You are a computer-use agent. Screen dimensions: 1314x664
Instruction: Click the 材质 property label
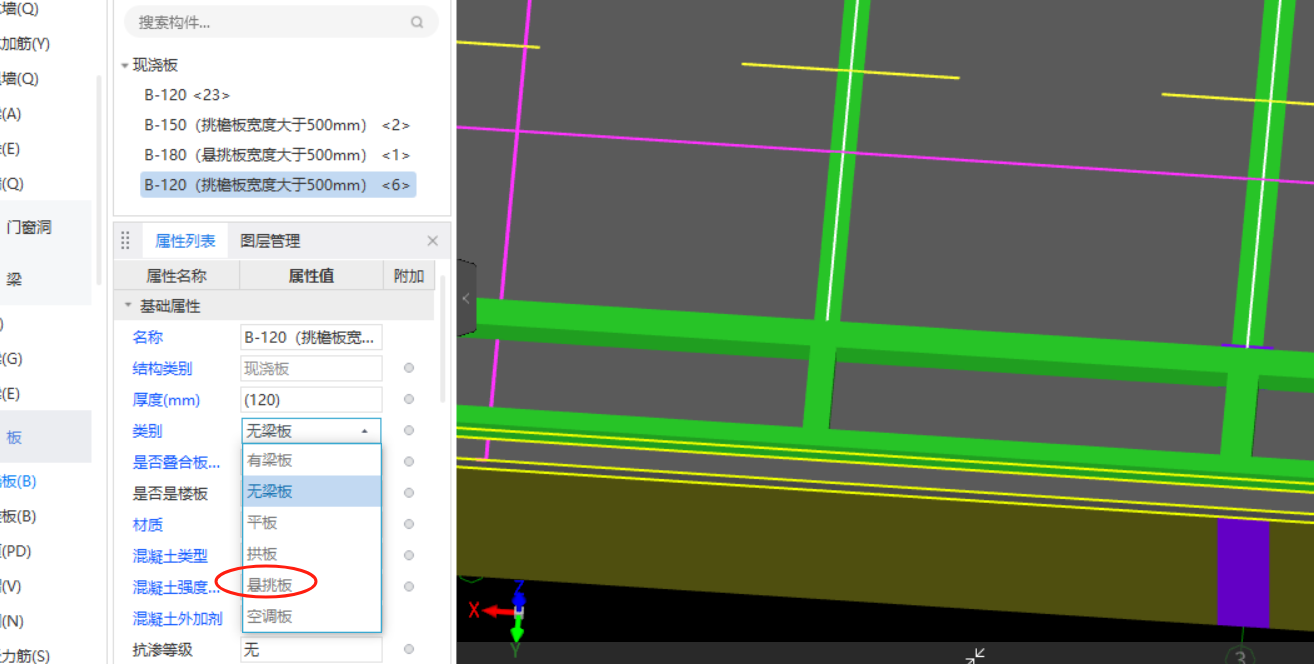pyautogui.click(x=148, y=524)
